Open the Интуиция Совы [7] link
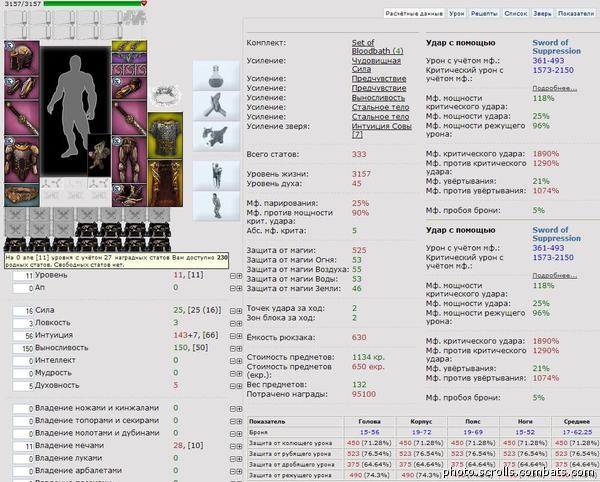Screen dimensions: 600x482 point(382,130)
